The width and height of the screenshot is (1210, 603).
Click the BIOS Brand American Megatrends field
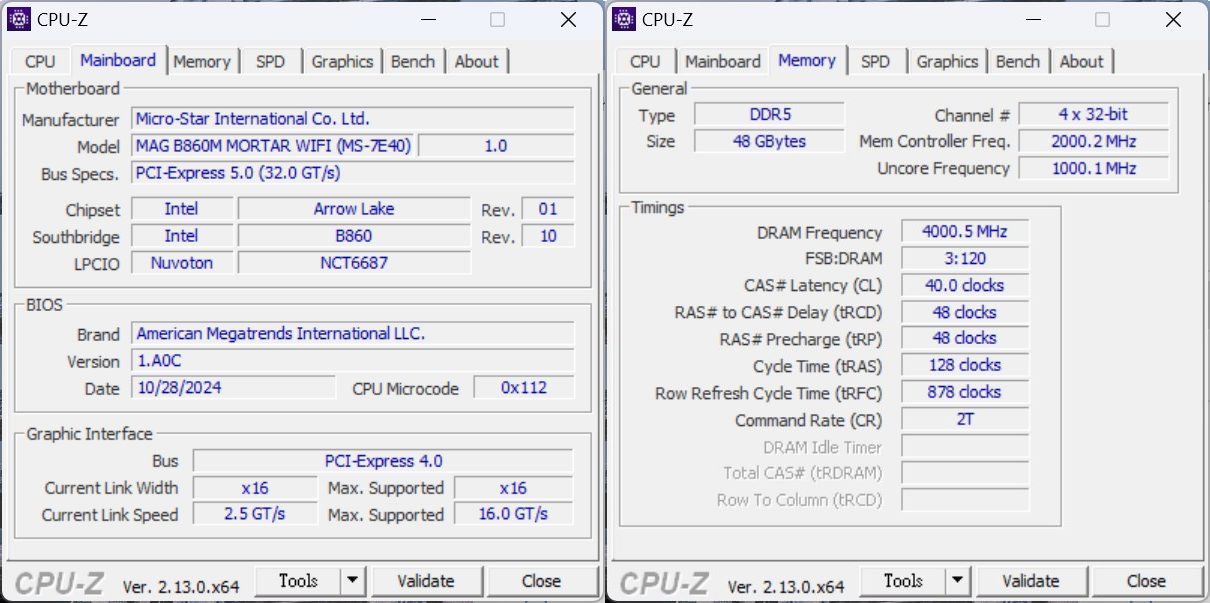[353, 334]
